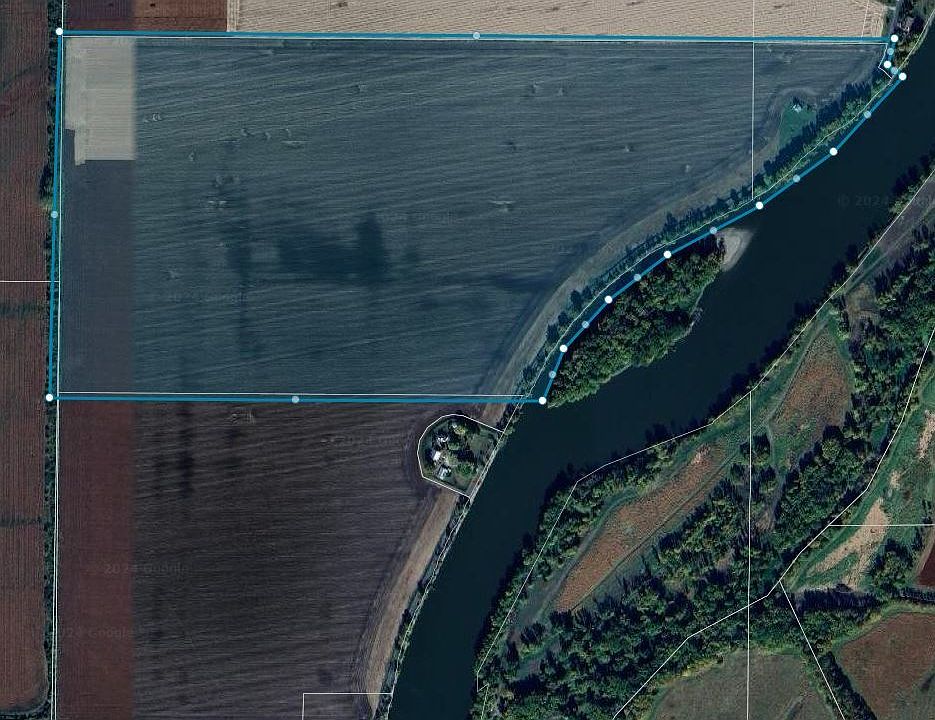
Task: Select the northeast corner vertex ending the north boundary
Action: (x=894, y=38)
